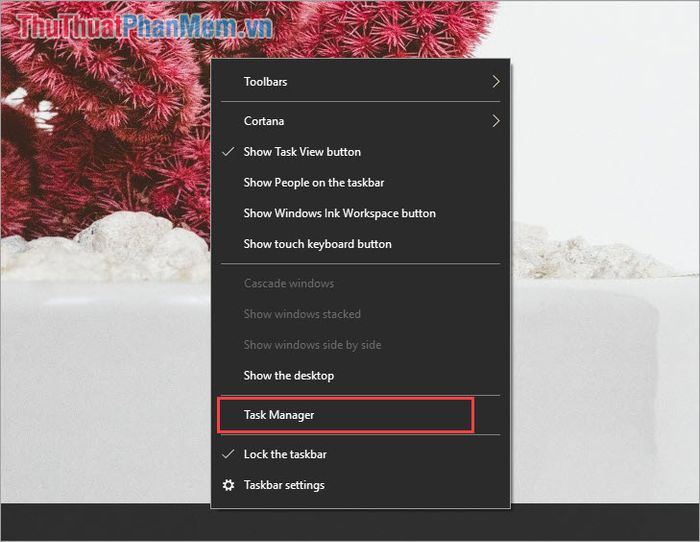Toggle Lock the taskbar option
The image size is (700, 542).
pyautogui.click(x=360, y=454)
